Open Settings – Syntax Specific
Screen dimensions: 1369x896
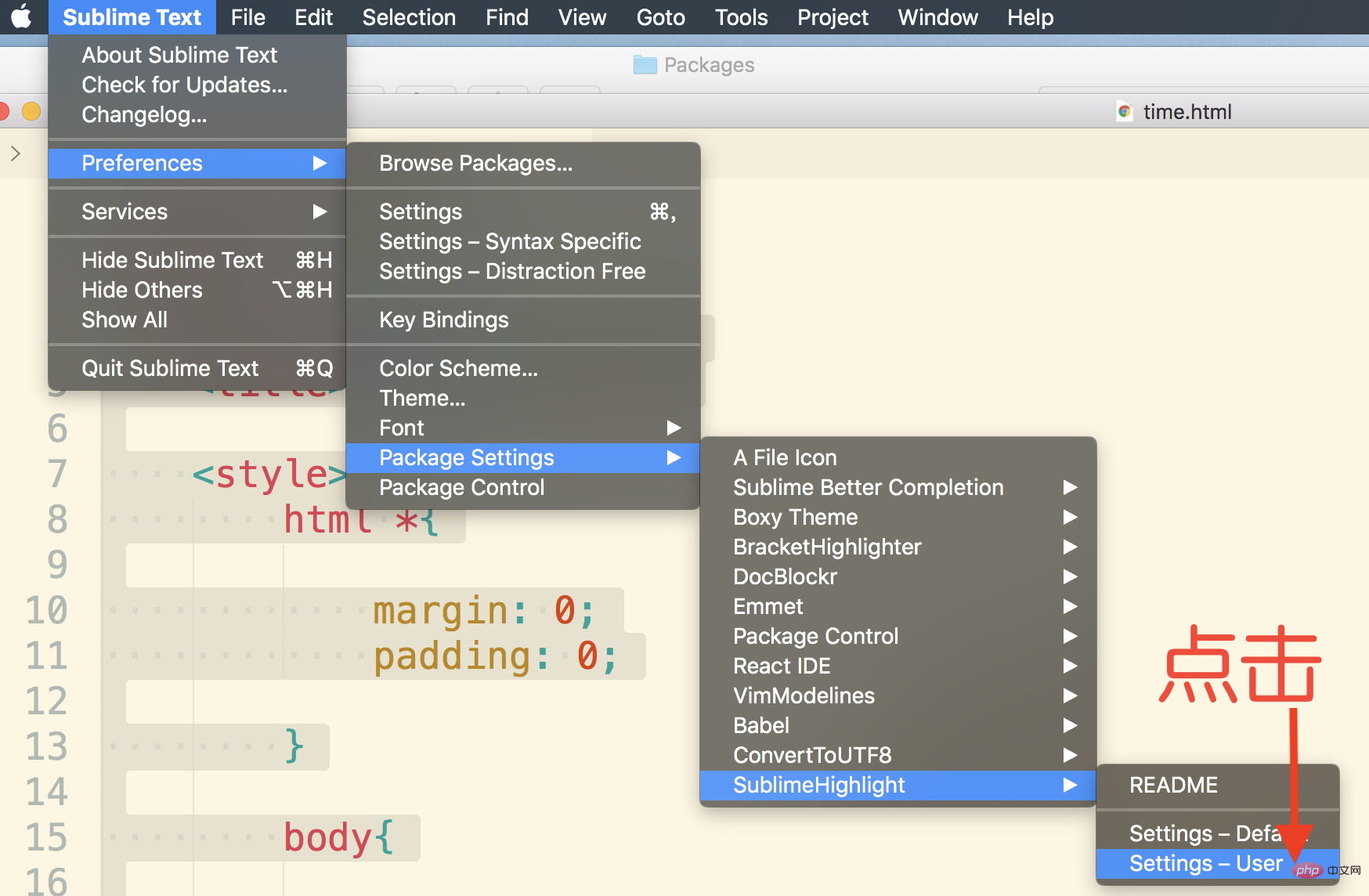523,241
